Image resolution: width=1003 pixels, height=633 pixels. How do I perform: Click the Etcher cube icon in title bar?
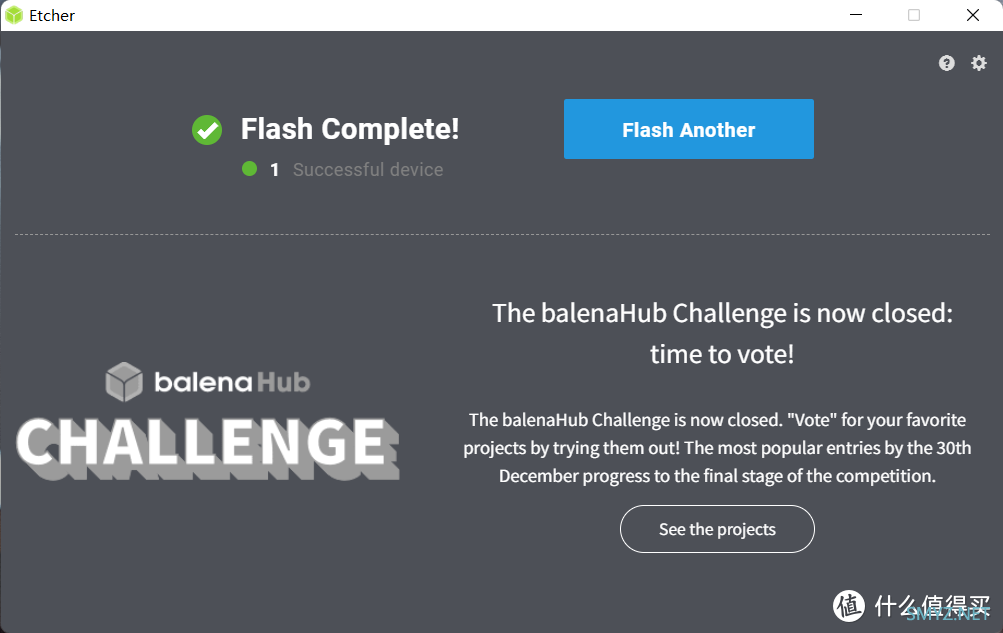point(13,15)
